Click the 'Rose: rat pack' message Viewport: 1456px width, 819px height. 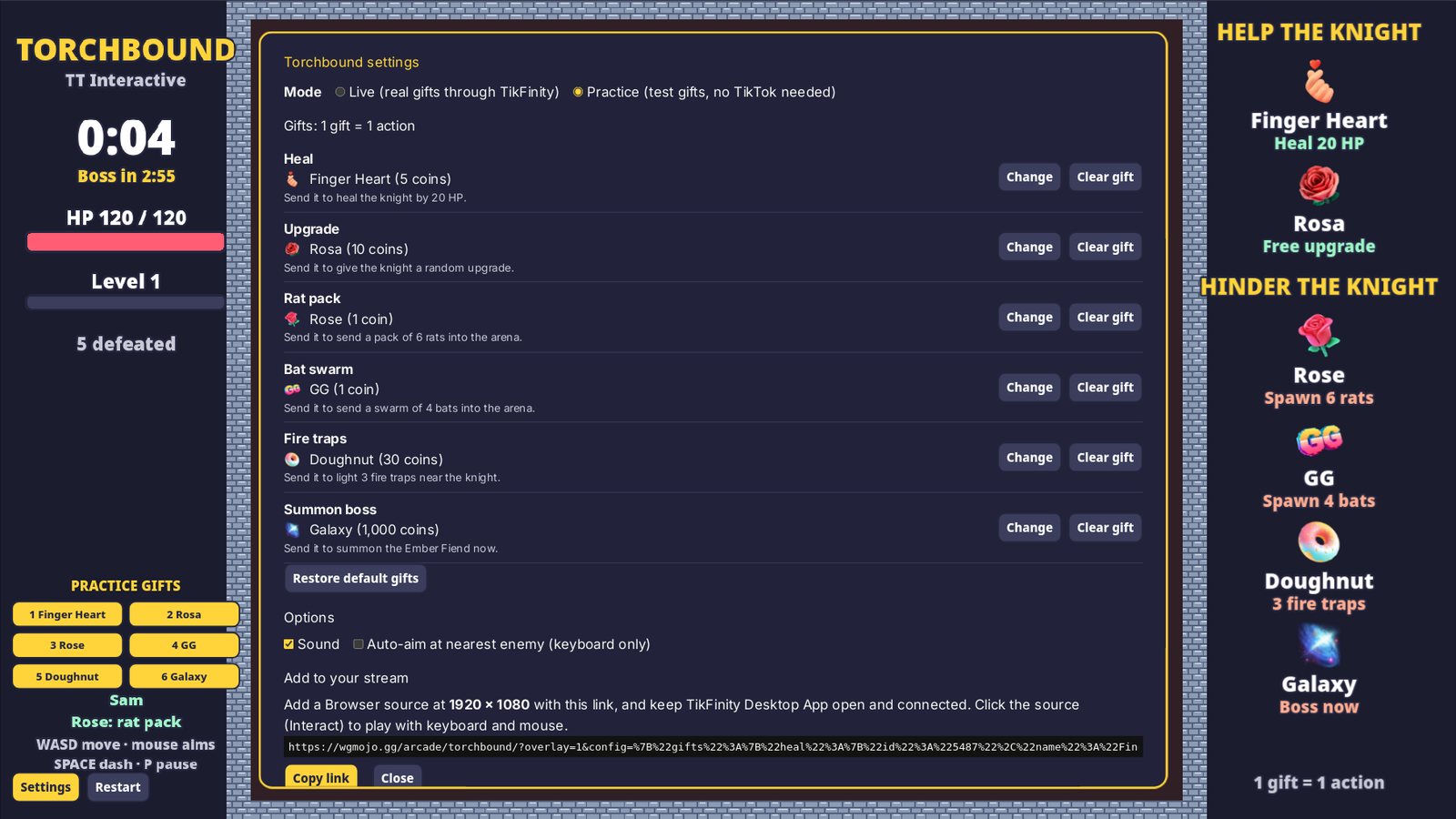point(126,723)
